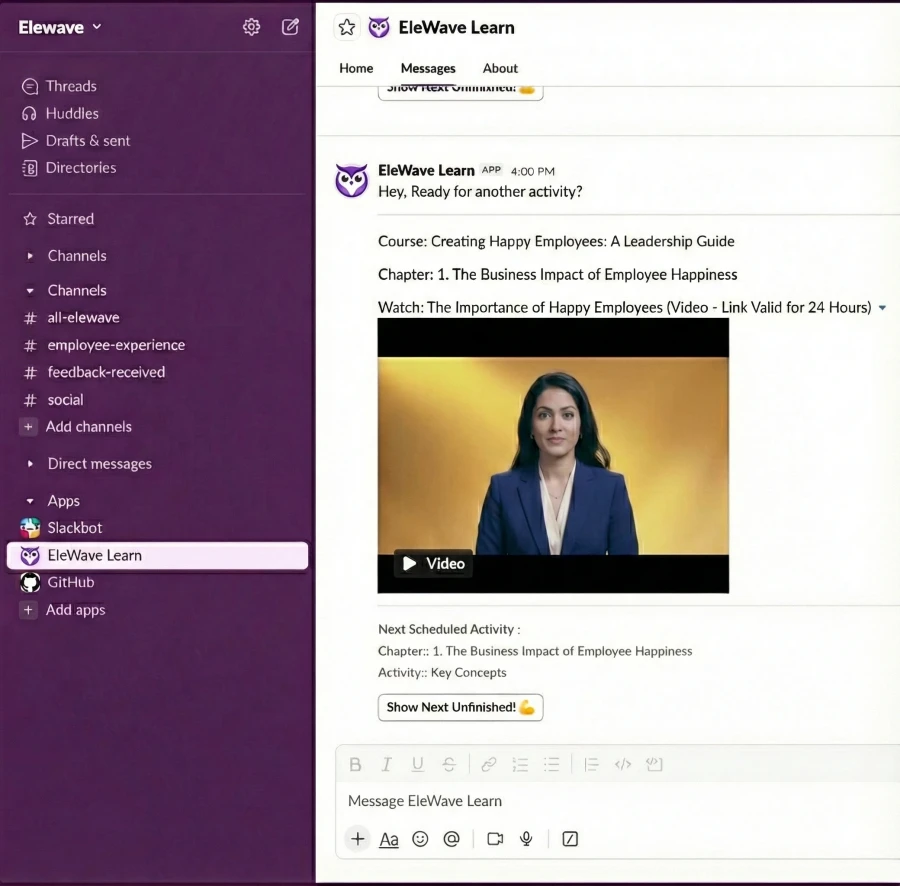Click the plus attachment button in composer

click(x=357, y=839)
